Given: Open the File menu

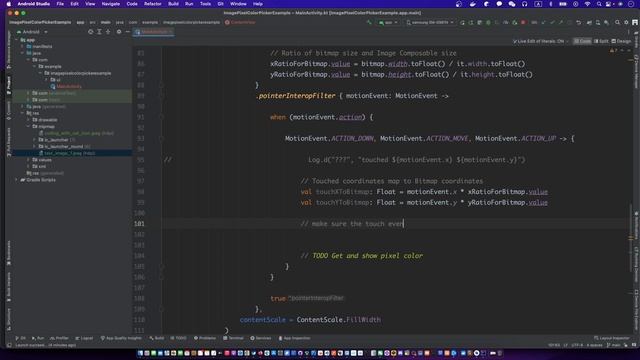Looking at the screenshot, I should 60,4.
